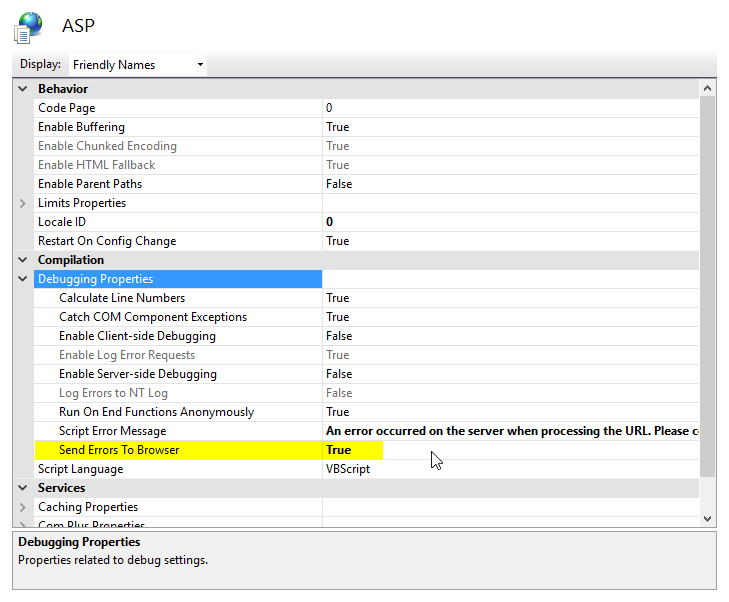Image resolution: width=729 pixels, height=602 pixels.
Task: Expand the Caching Properties node
Action: (23, 507)
